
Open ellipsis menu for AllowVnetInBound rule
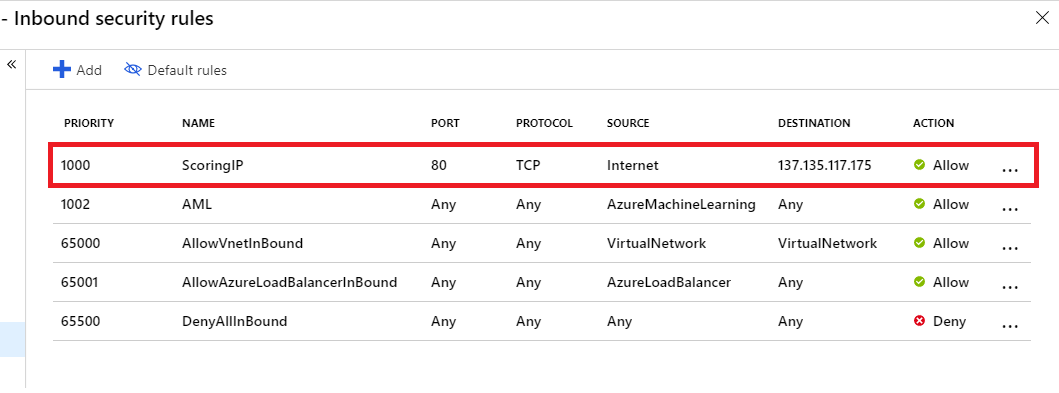1010,248
